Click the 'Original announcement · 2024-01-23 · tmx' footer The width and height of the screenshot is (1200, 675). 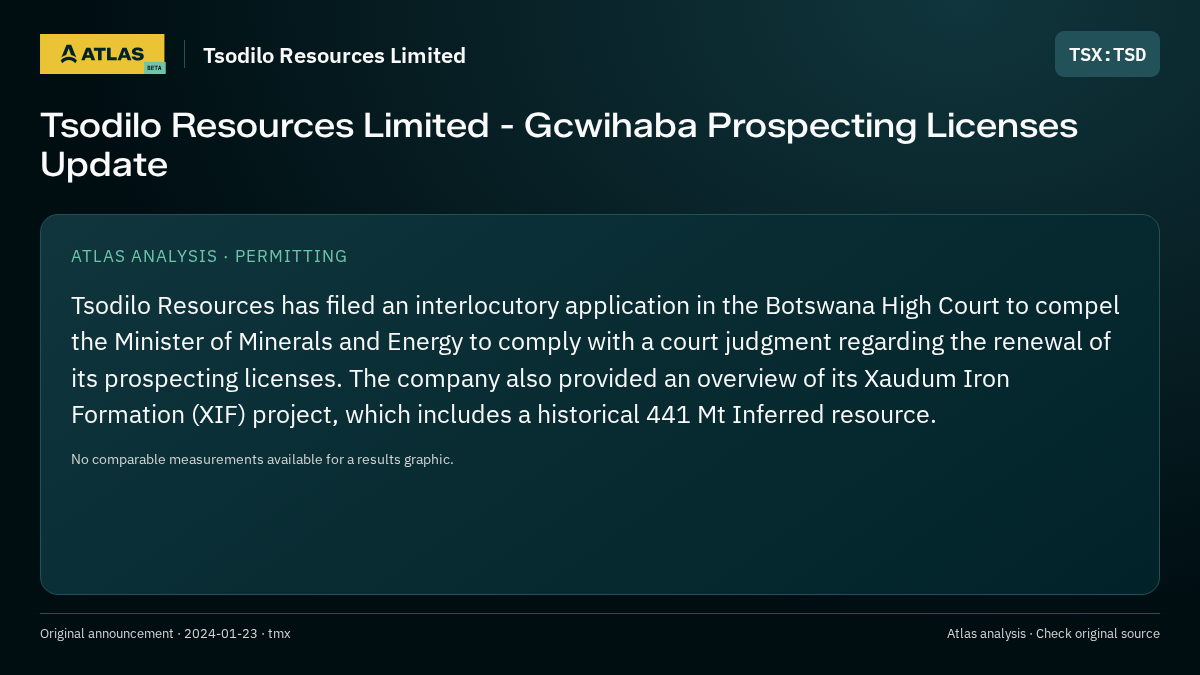click(165, 633)
